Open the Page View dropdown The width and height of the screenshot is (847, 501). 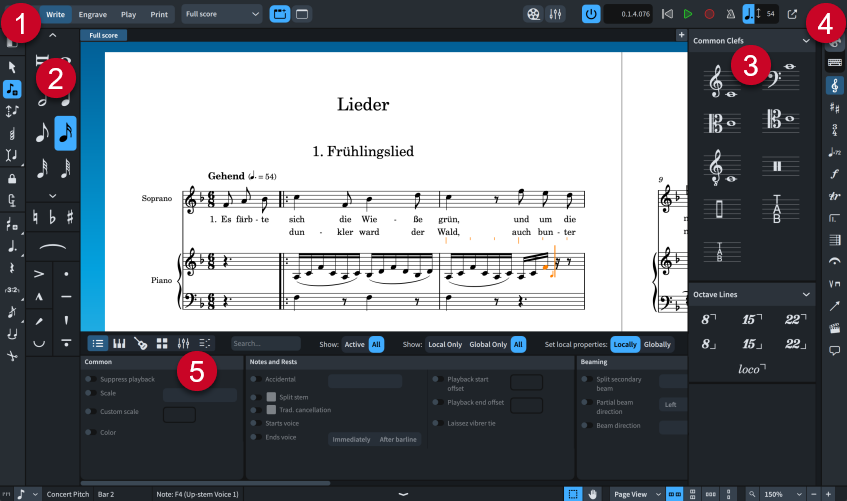coord(636,494)
